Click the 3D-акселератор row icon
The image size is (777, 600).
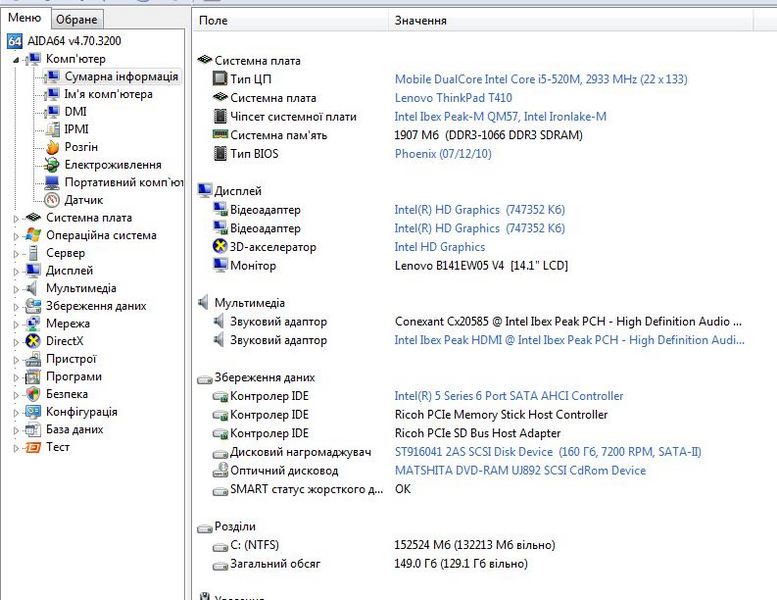[221, 247]
